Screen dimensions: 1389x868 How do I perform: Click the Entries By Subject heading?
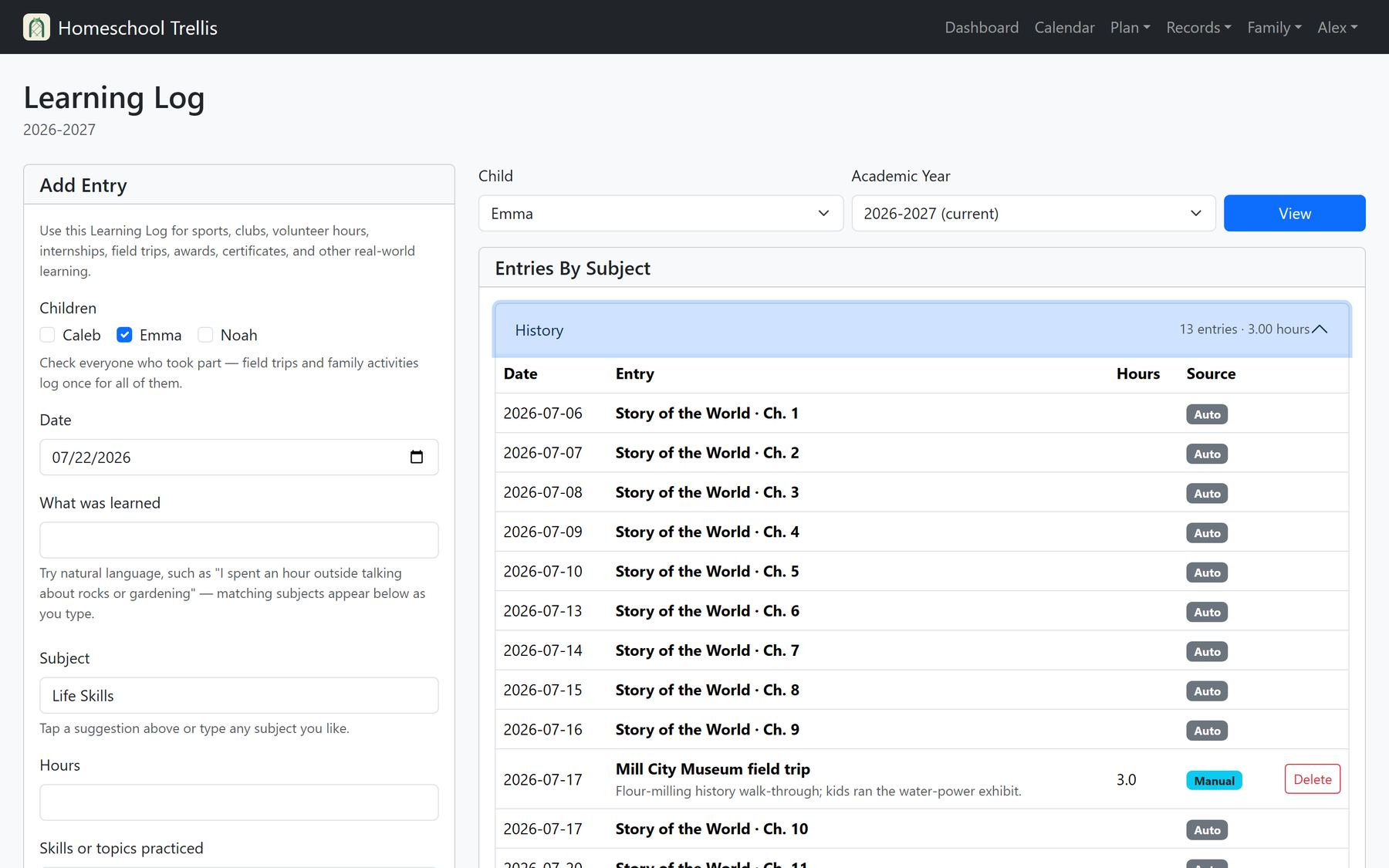coord(573,268)
